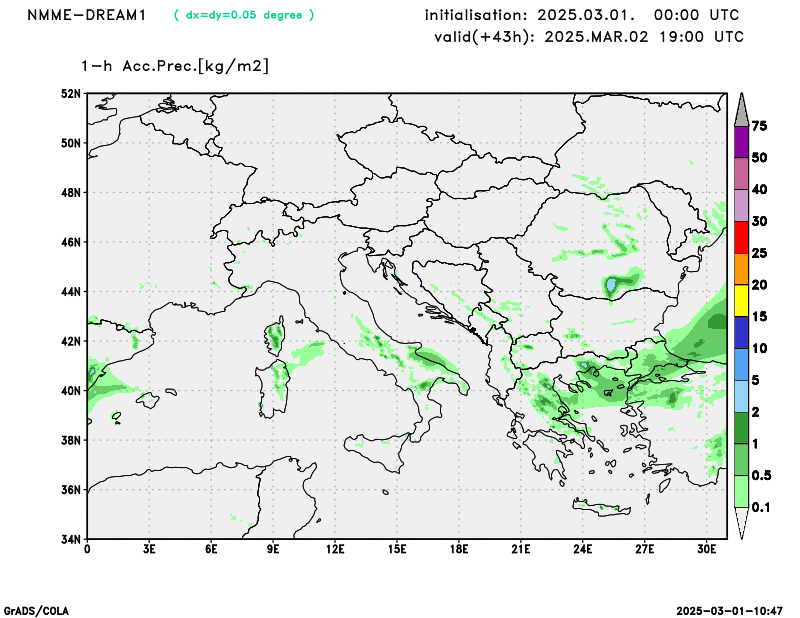
Task: Select the light green 0.1-0.5 colorbar swatch
Action: pyautogui.click(x=741, y=491)
